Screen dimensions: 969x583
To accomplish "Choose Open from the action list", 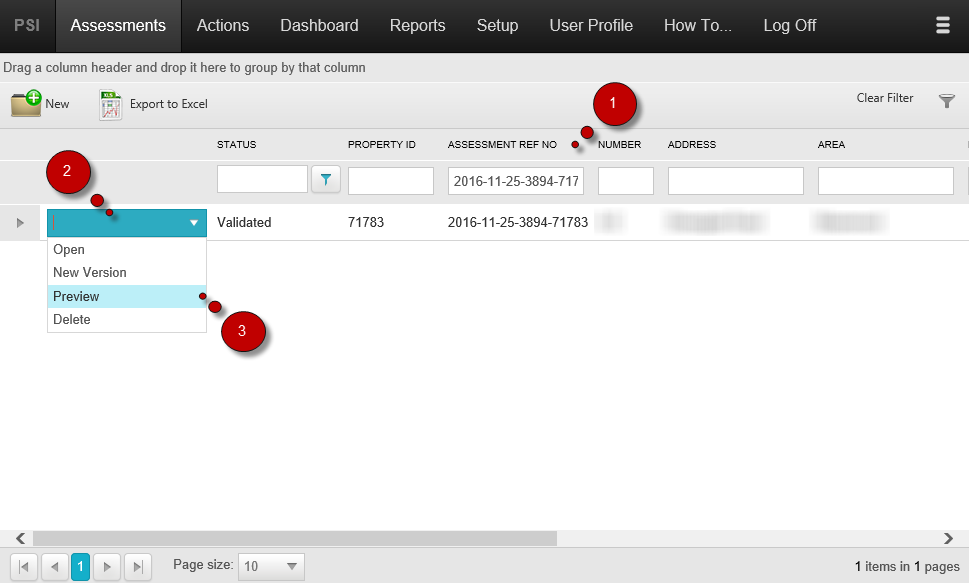I will click(127, 249).
